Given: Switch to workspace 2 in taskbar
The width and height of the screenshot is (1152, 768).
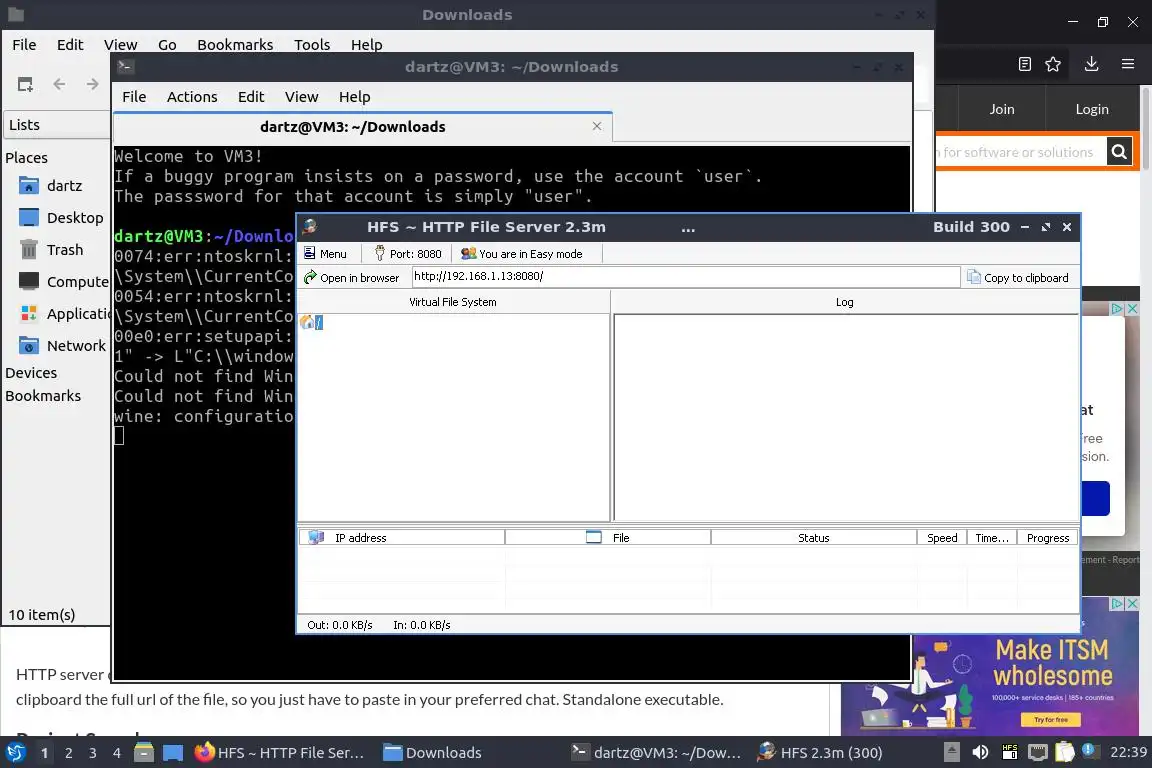Looking at the screenshot, I should 68,753.
